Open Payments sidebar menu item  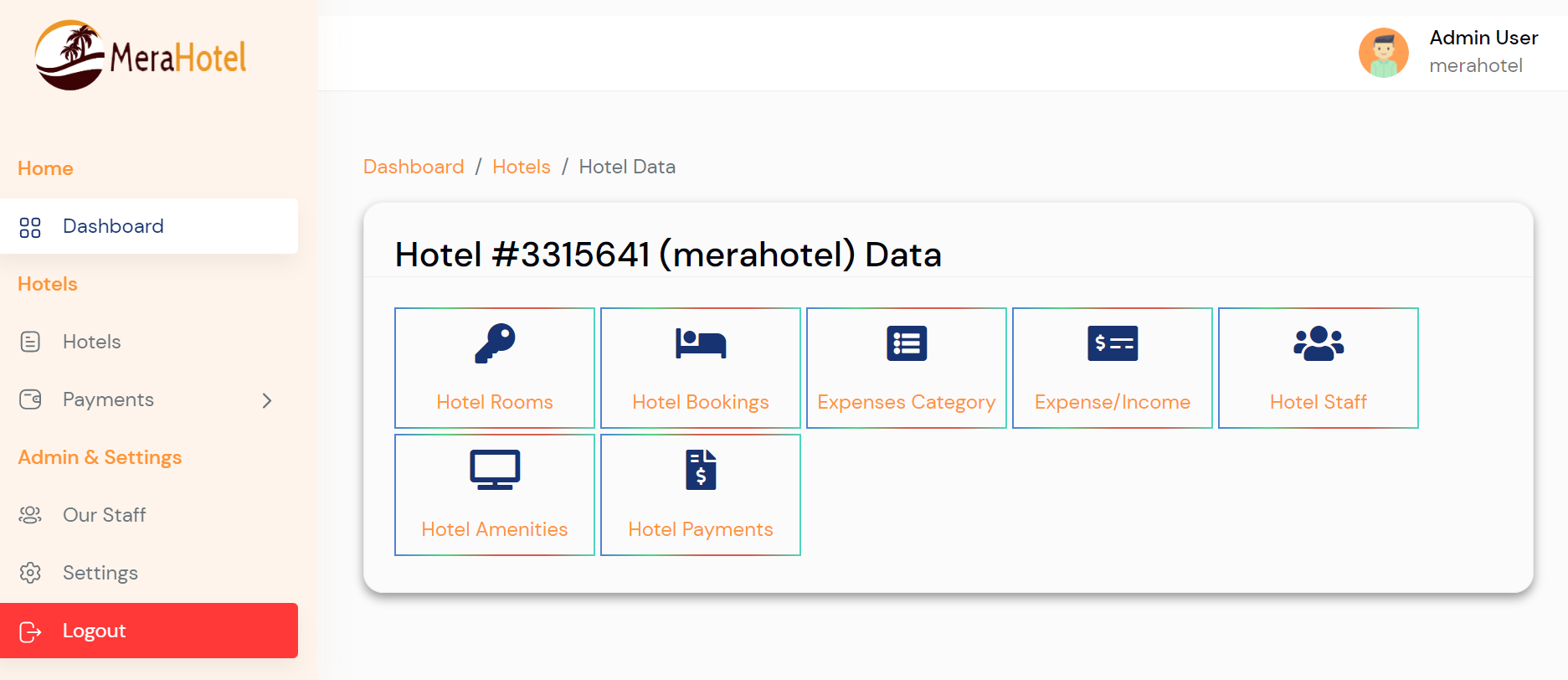(x=149, y=399)
